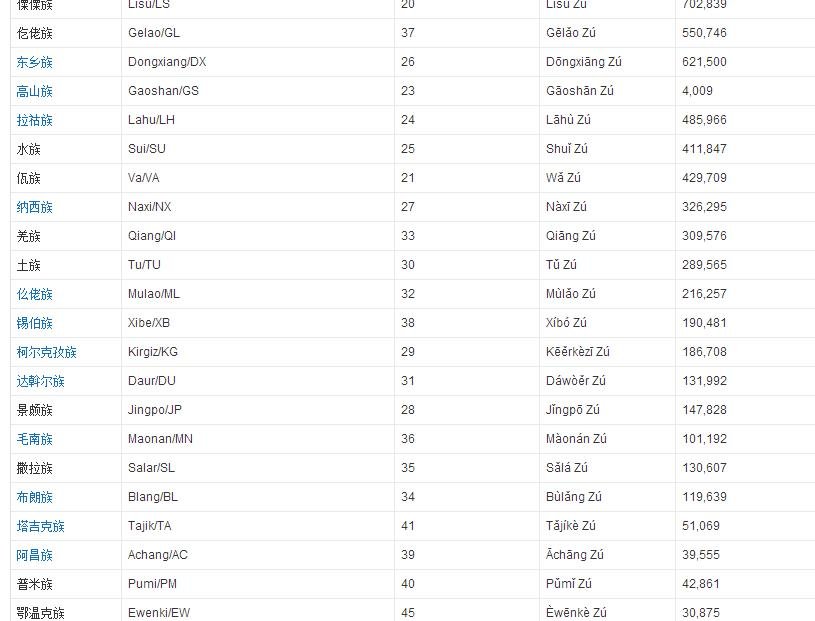Click the 锡伯族 link

pos(35,323)
